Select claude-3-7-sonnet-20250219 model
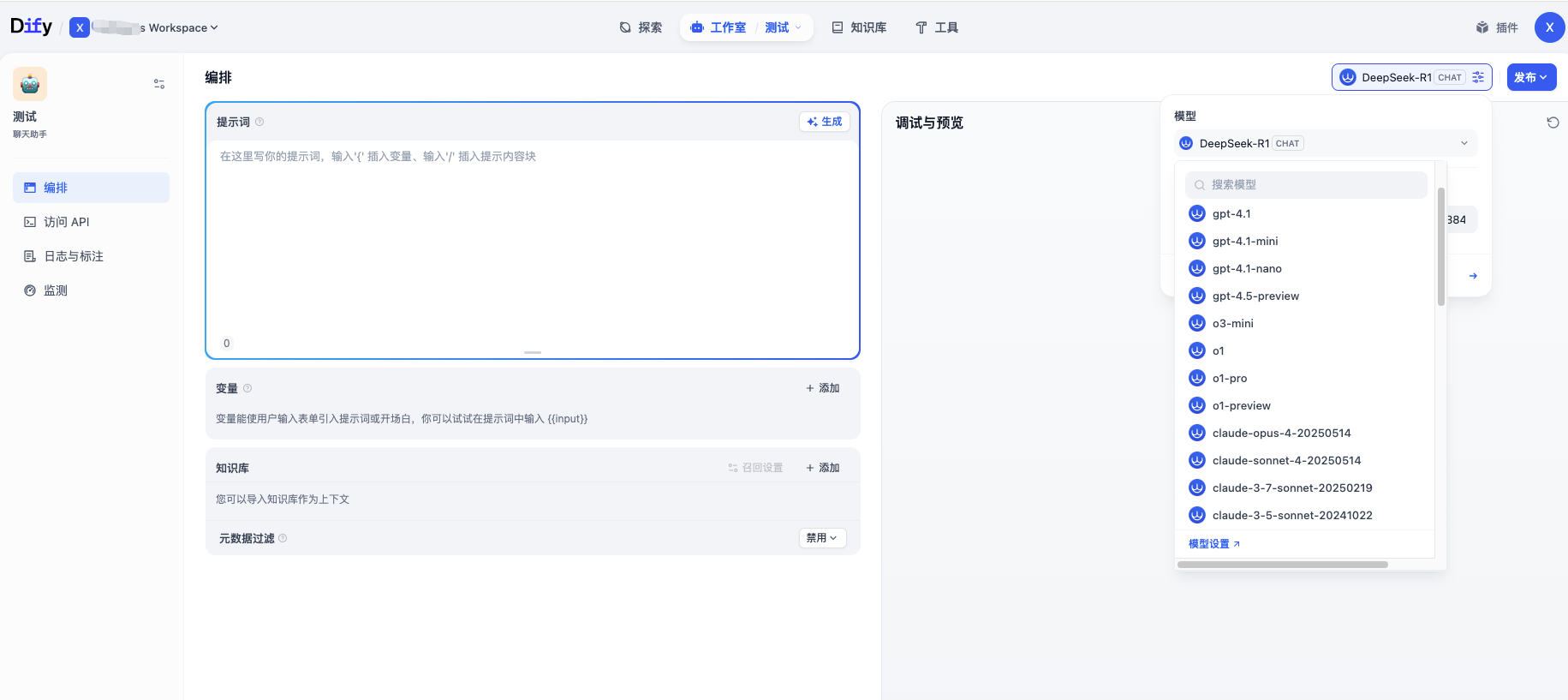Viewport: 1568px width, 700px height. coord(1306,488)
